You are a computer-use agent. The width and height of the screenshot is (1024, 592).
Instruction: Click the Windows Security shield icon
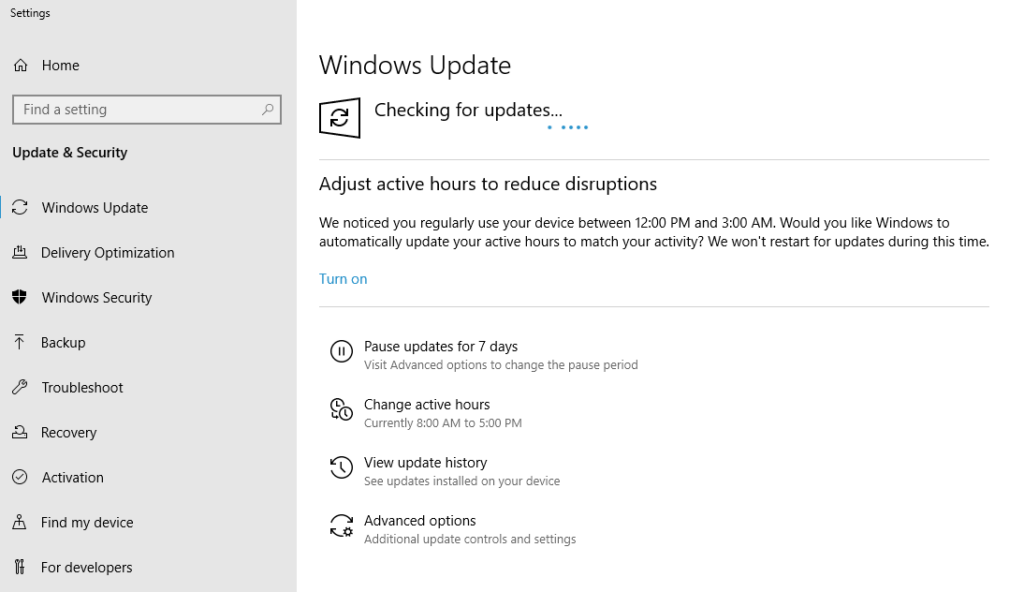click(x=20, y=297)
